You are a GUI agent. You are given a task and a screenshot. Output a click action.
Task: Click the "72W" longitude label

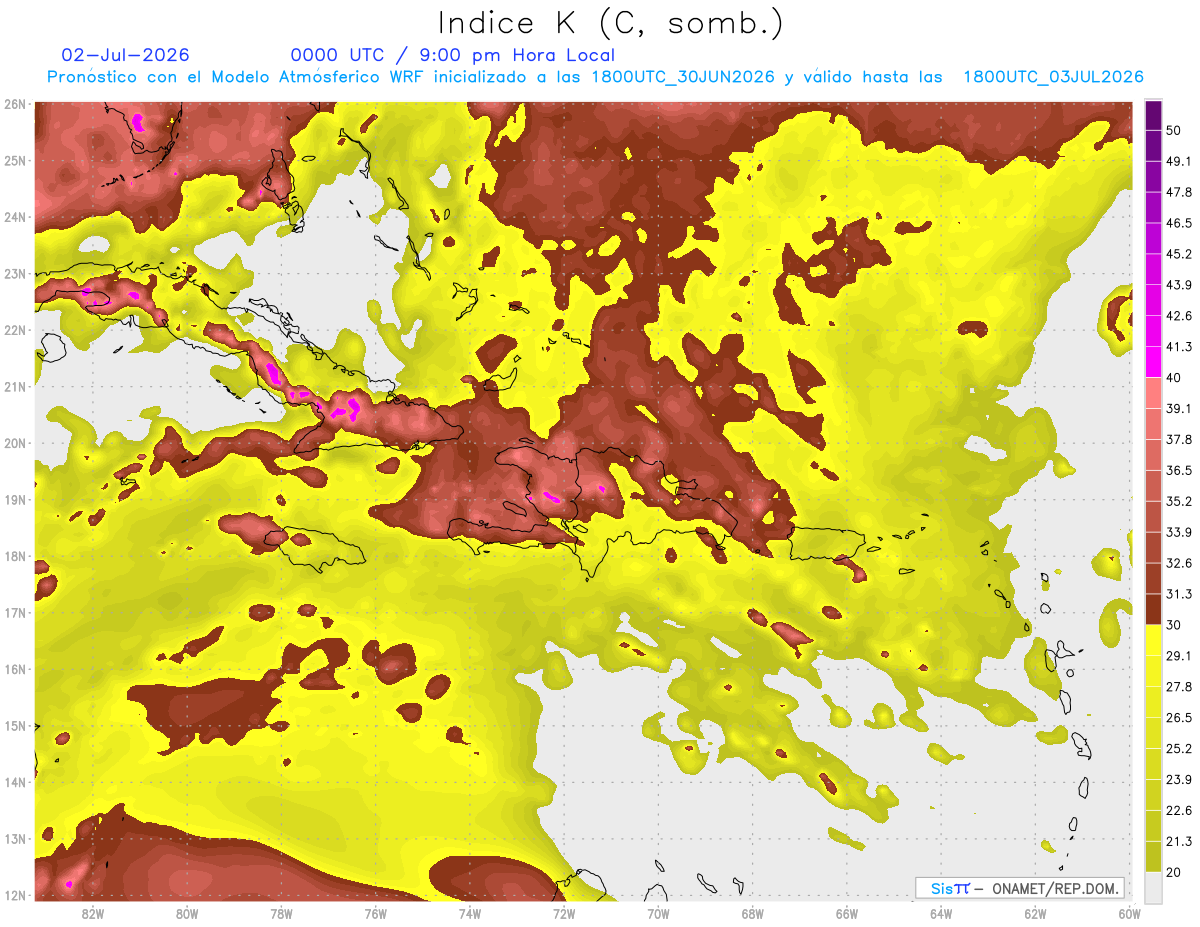(x=564, y=913)
